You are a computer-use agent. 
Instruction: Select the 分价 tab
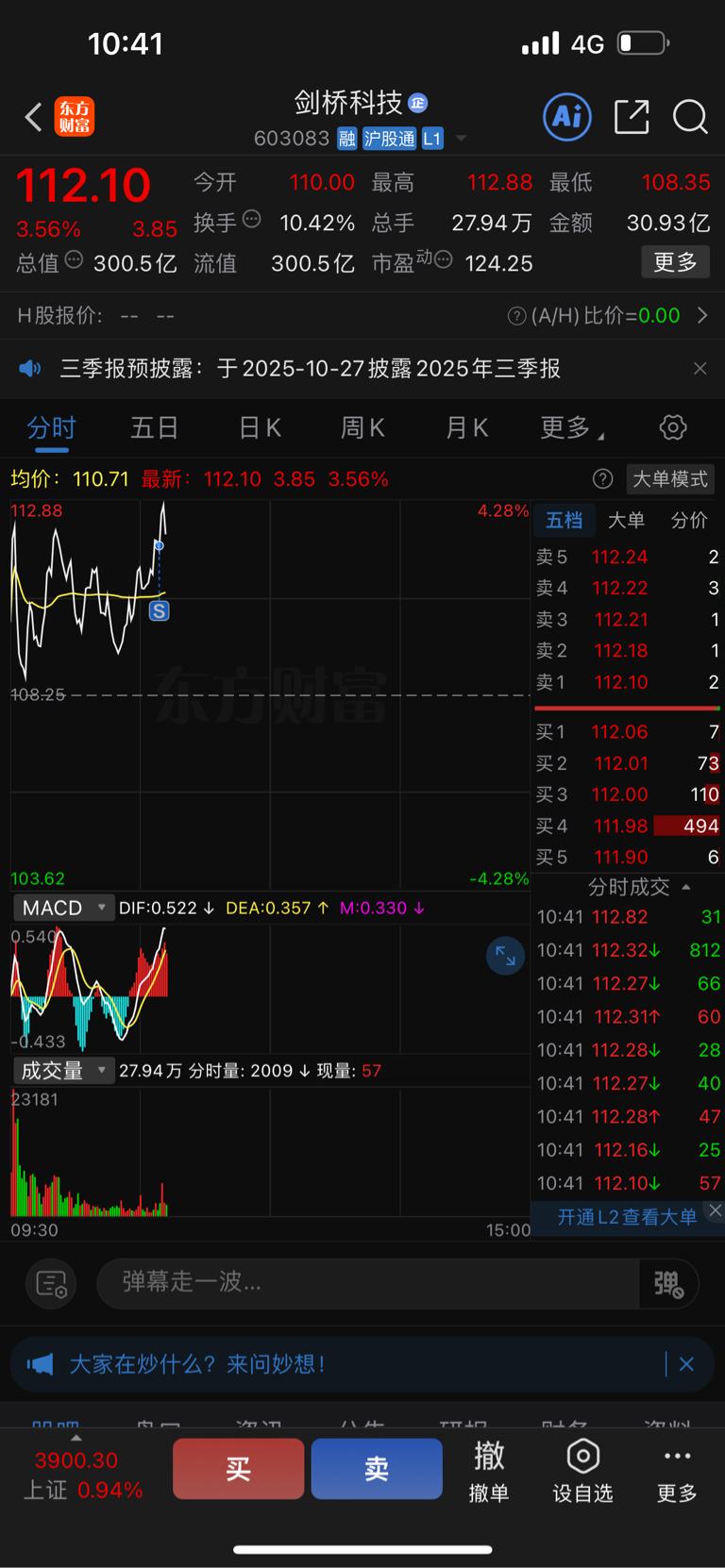click(689, 521)
